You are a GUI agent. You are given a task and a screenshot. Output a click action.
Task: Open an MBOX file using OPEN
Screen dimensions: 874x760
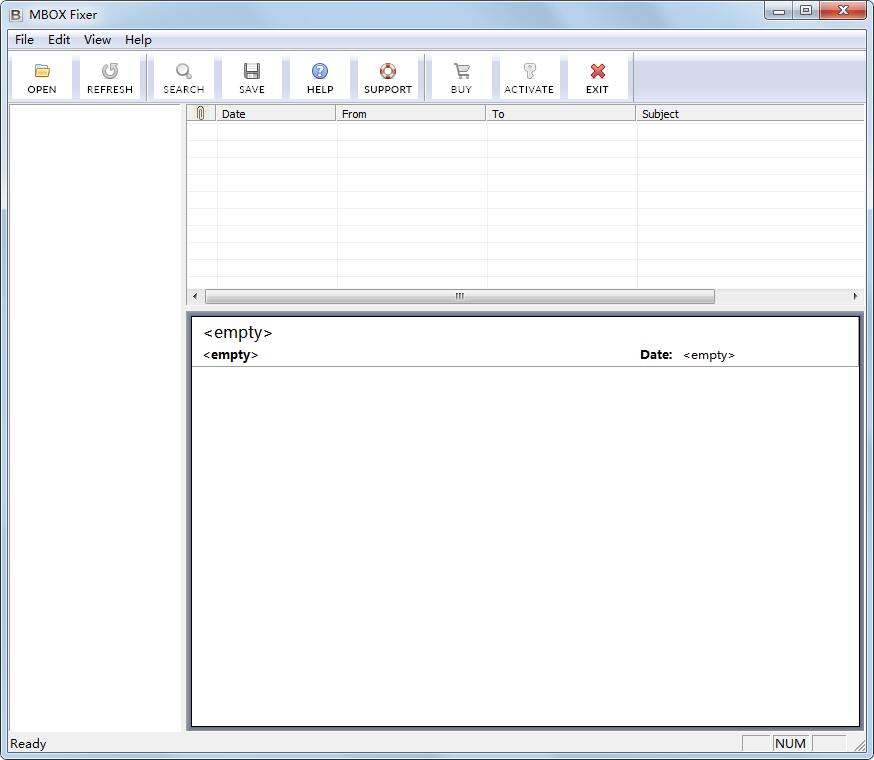pyautogui.click(x=42, y=76)
